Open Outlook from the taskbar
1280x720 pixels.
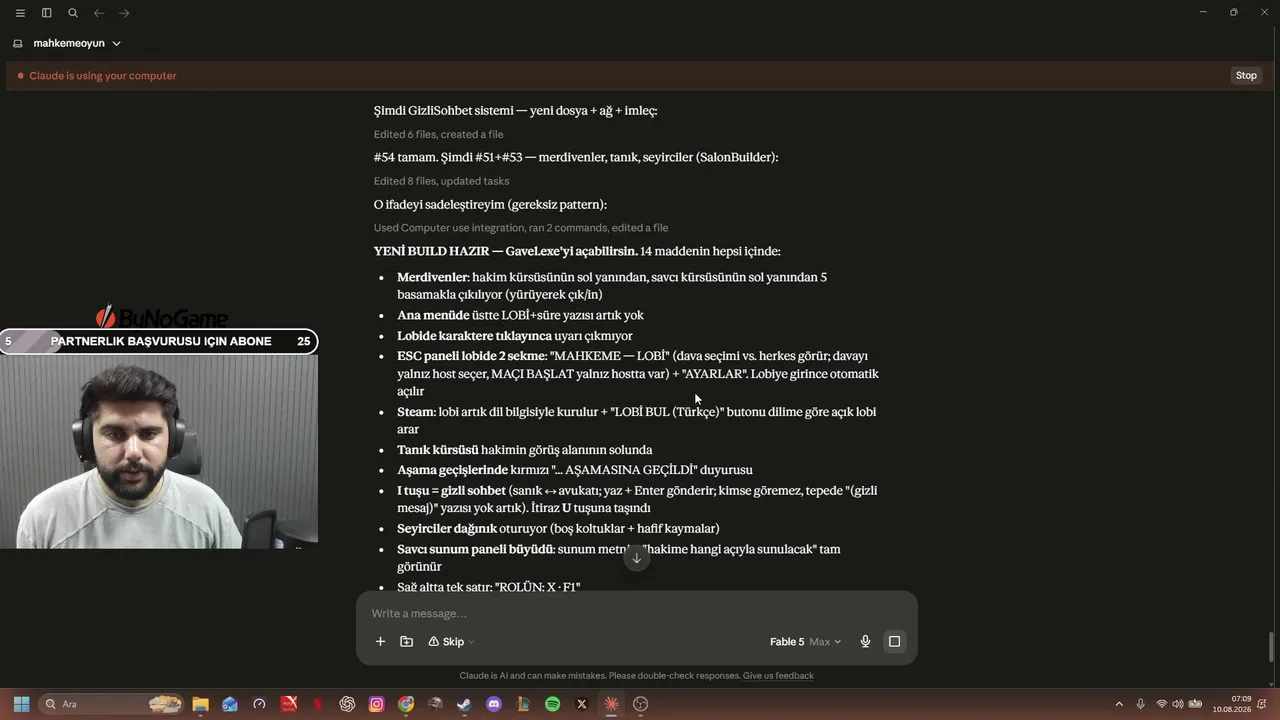[x=230, y=704]
